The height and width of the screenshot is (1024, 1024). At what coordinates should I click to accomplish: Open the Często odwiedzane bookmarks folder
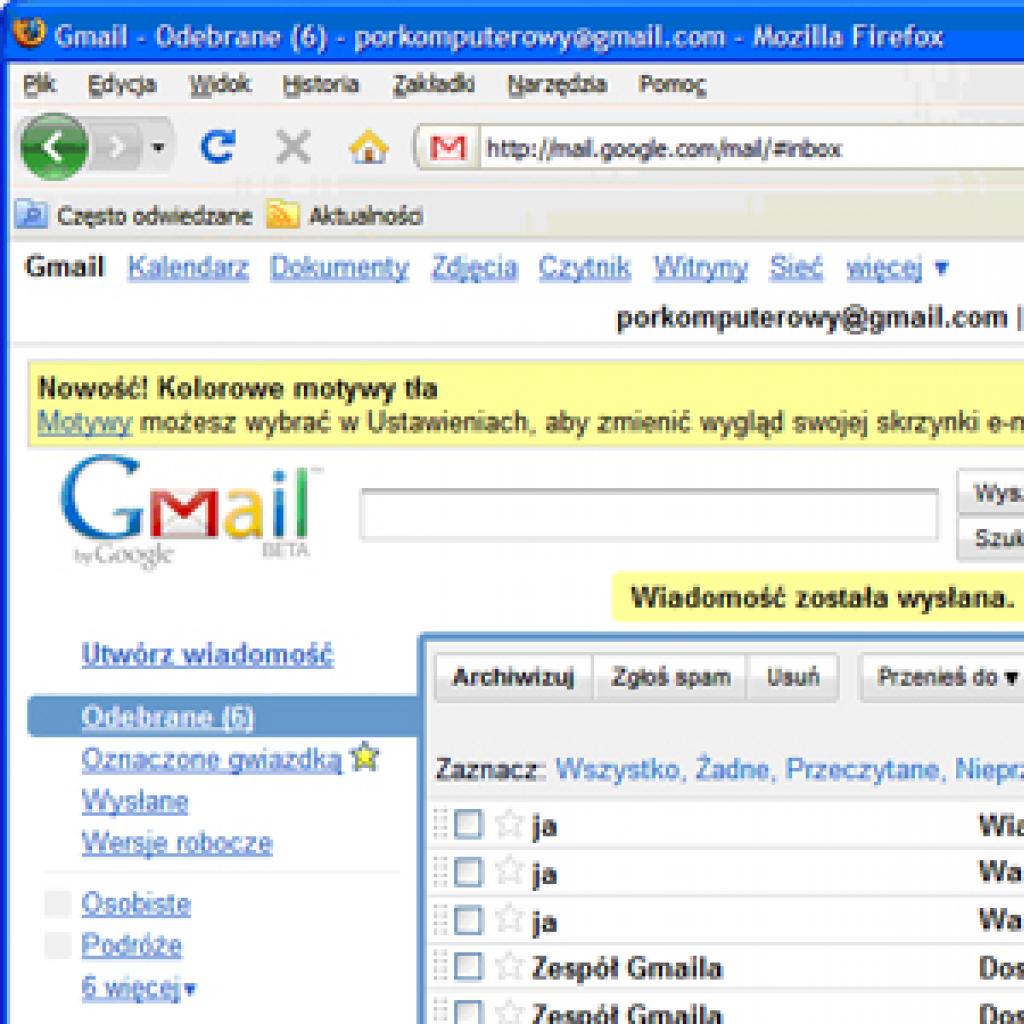click(134, 216)
